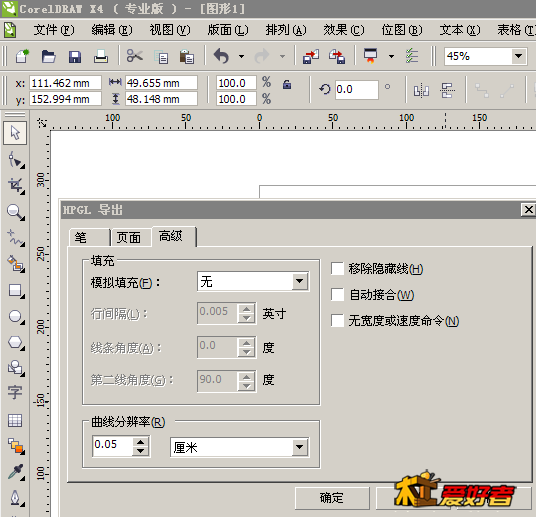Enable the 无宽度或速度命令(N) checkbox
Screen dimensions: 536x517
pos(337,321)
